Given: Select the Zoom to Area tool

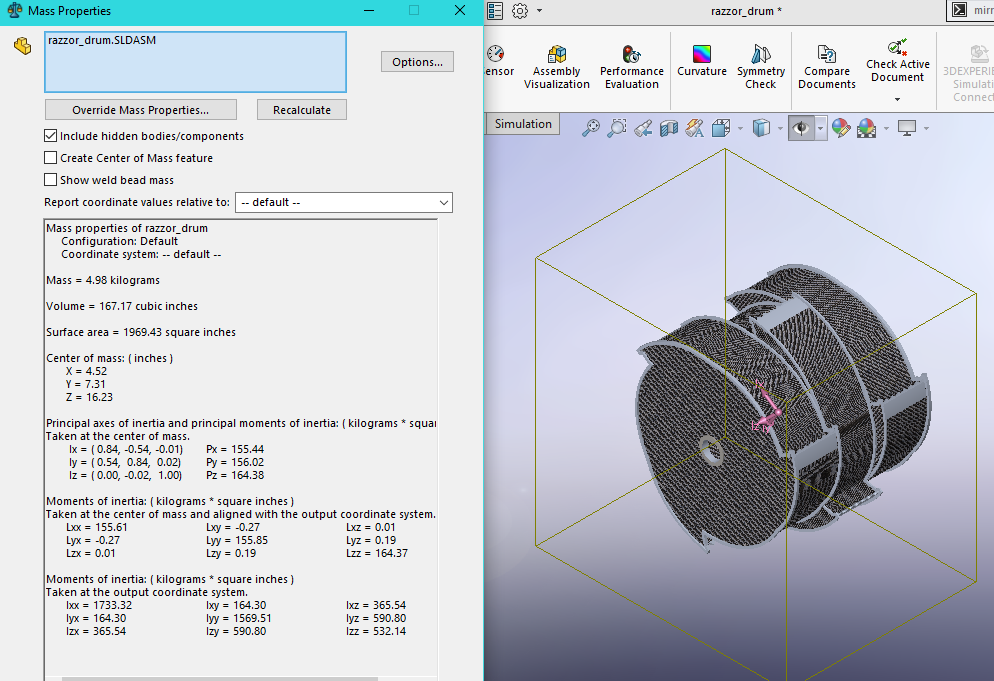Looking at the screenshot, I should [617, 128].
